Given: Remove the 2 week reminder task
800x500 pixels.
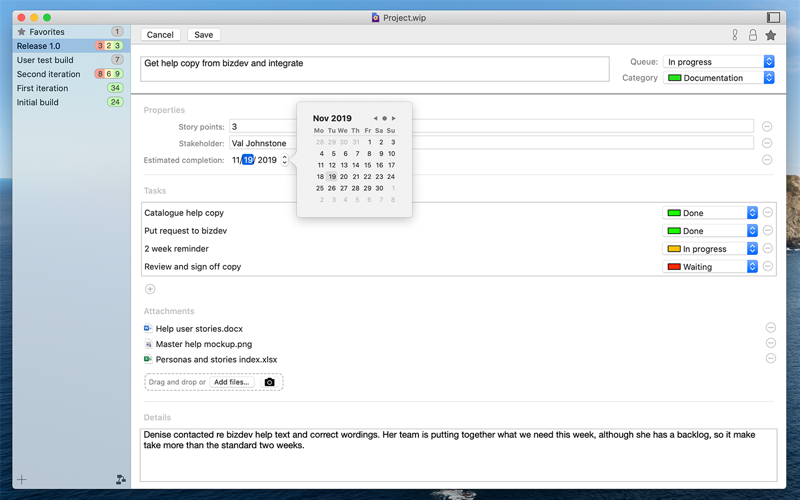Looking at the screenshot, I should coord(767,248).
